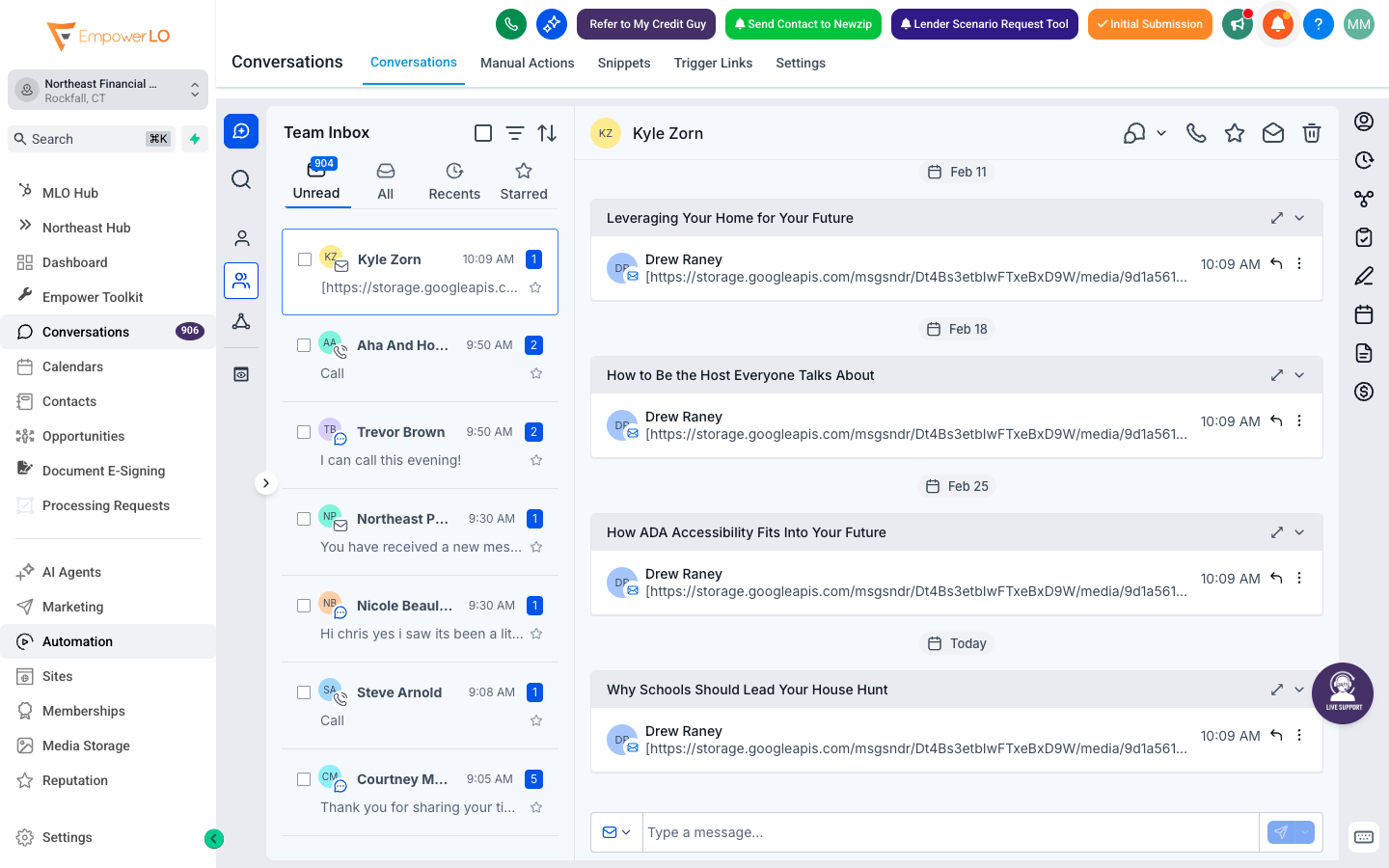This screenshot has height=868, width=1389.
Task: Check Kyle Zorn's conversation checkbox
Action: [x=305, y=258]
